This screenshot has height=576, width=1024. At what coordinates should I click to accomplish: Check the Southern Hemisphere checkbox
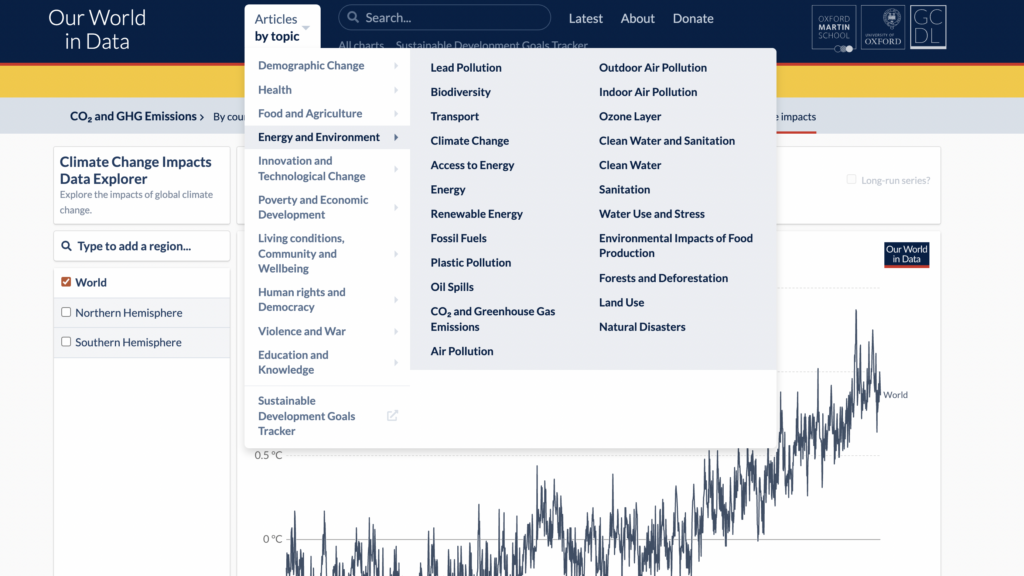click(x=66, y=342)
